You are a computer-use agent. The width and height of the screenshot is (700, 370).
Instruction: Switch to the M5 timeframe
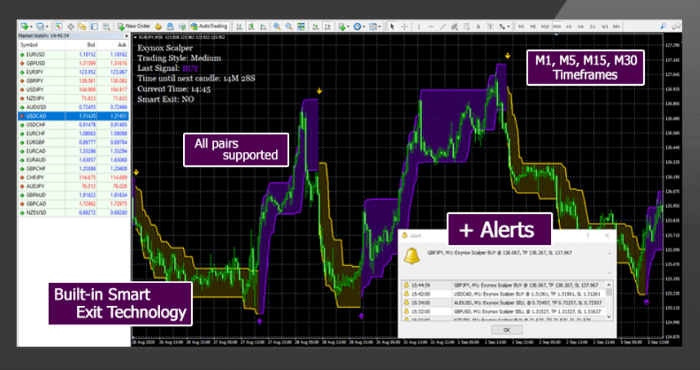click(x=533, y=26)
